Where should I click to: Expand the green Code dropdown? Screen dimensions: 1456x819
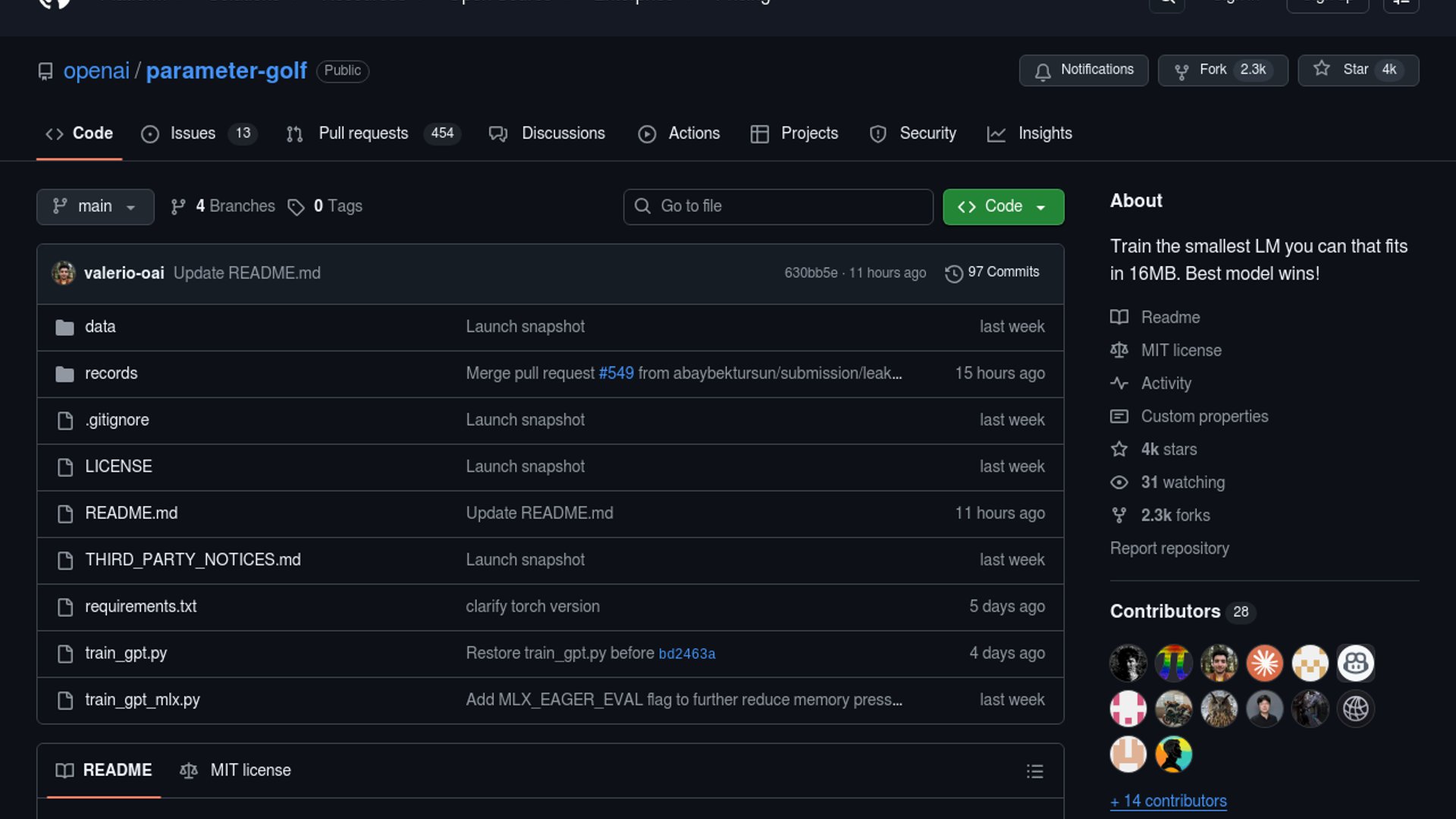point(1003,207)
